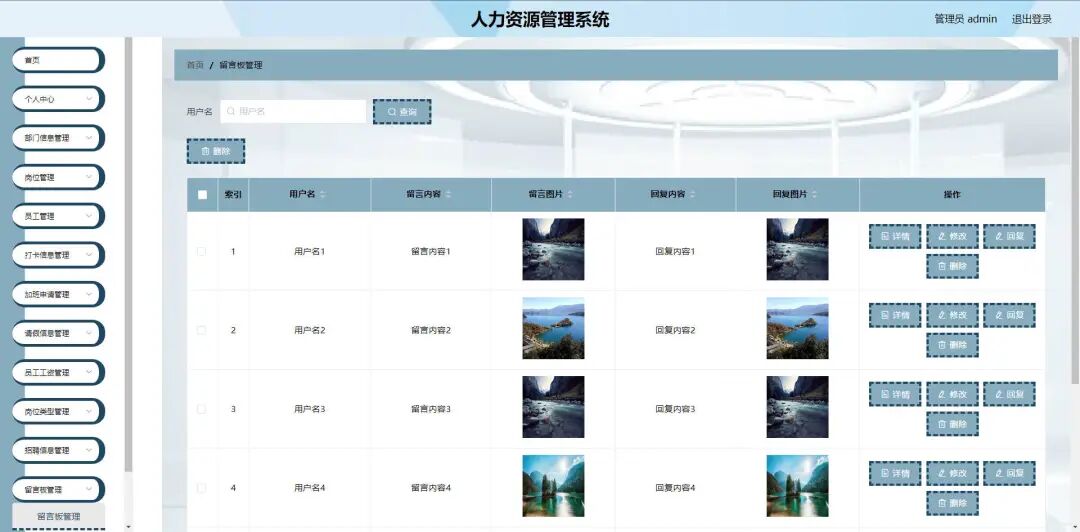1080x532 pixels.
Task: Click 修改 in the 用户名3 row
Action: click(x=952, y=394)
